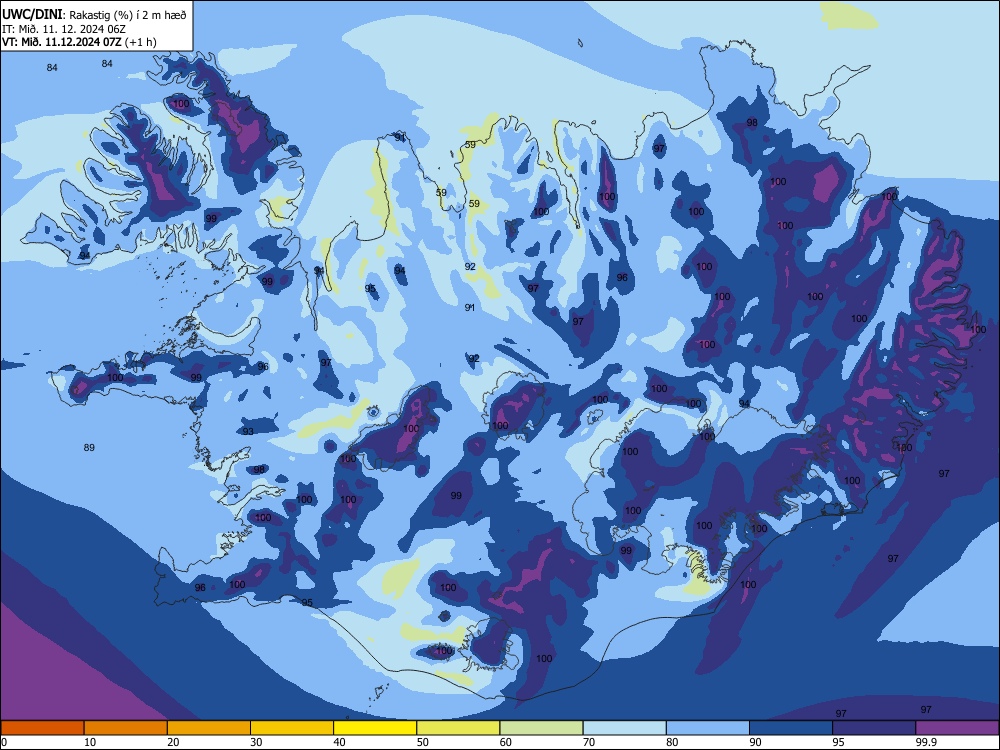The width and height of the screenshot is (1000, 750).
Task: Select the purple above-99.9 legend swatch
Action: pyautogui.click(x=957, y=728)
